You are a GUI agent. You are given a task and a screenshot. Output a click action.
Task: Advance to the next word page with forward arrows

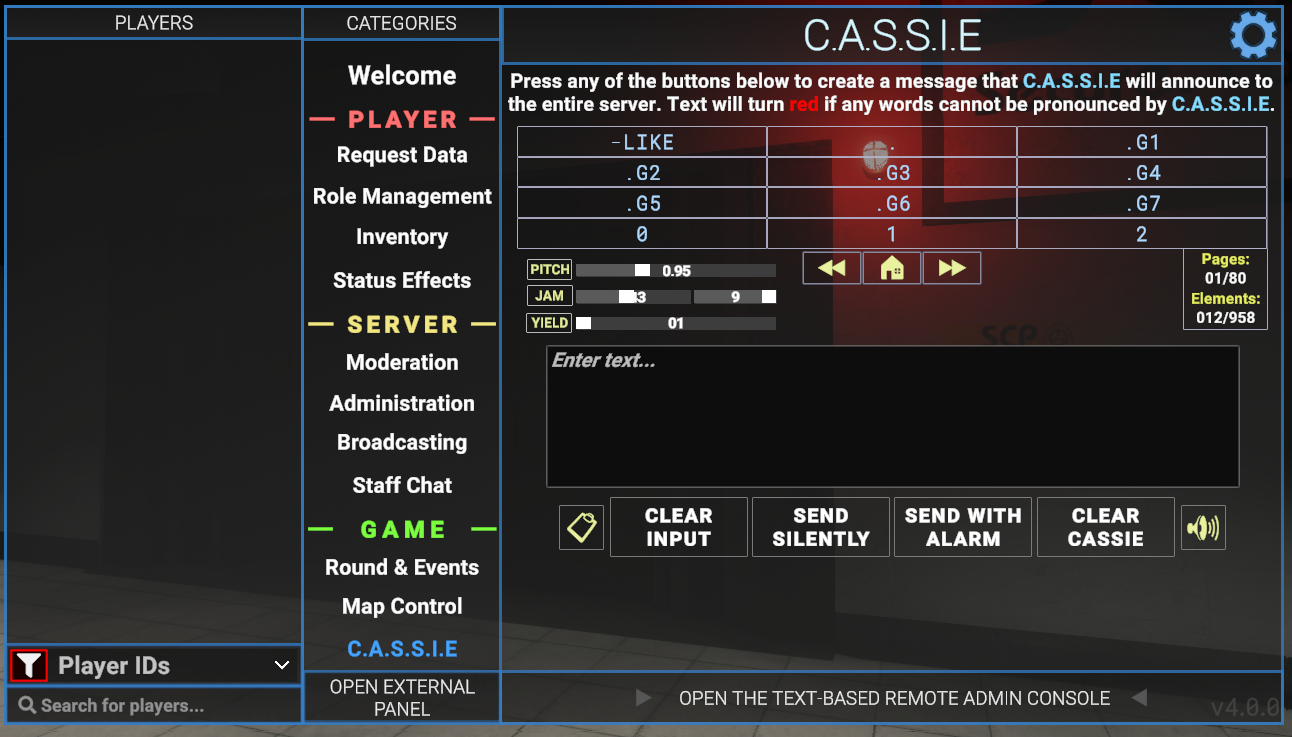(952, 268)
